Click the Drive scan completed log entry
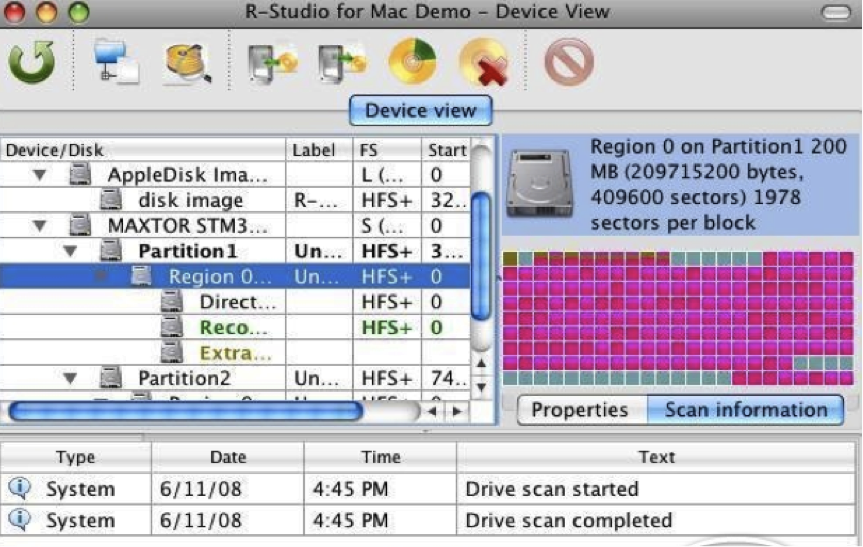This screenshot has width=863, height=547. pos(568,520)
